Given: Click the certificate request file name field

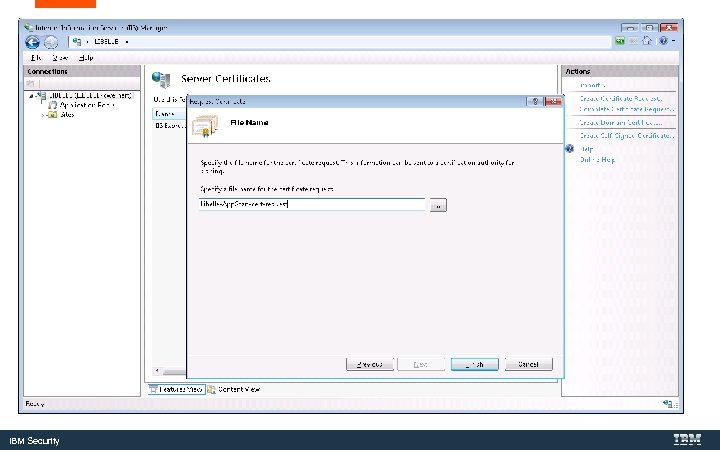Looking at the screenshot, I should [x=312, y=204].
